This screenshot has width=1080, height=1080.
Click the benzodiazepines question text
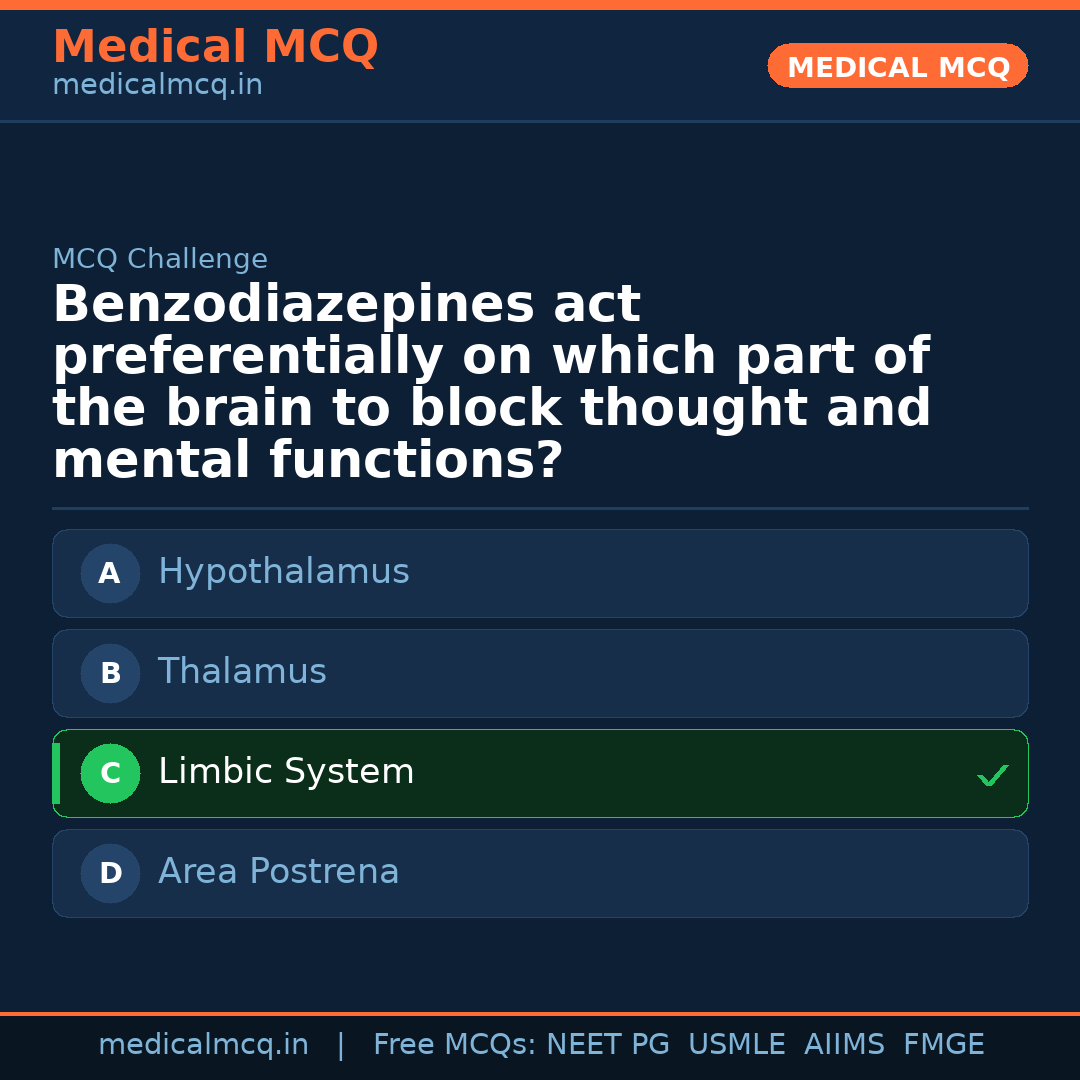pyautogui.click(x=491, y=382)
